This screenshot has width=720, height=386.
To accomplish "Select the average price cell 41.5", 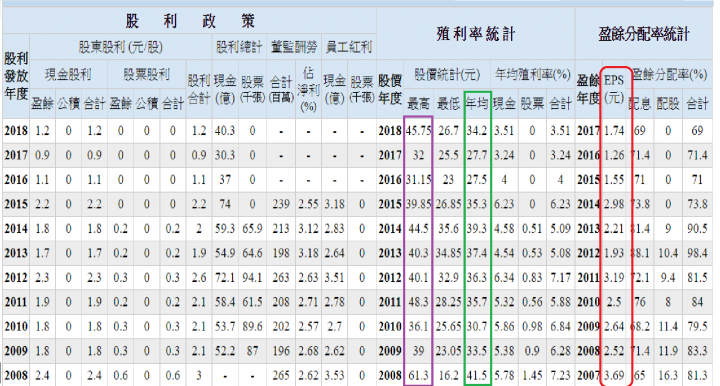I will point(477,375).
